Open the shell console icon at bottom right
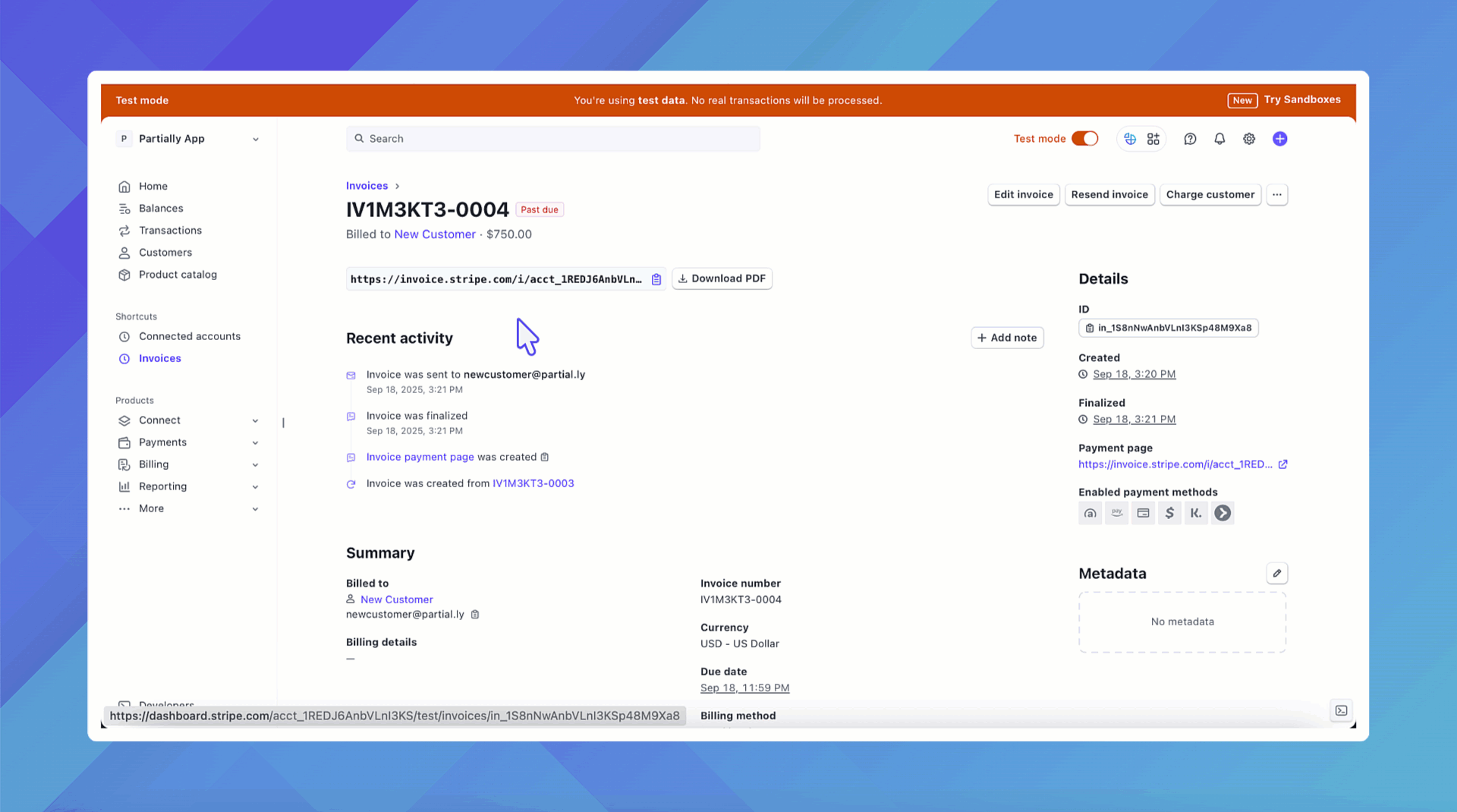 pos(1341,710)
